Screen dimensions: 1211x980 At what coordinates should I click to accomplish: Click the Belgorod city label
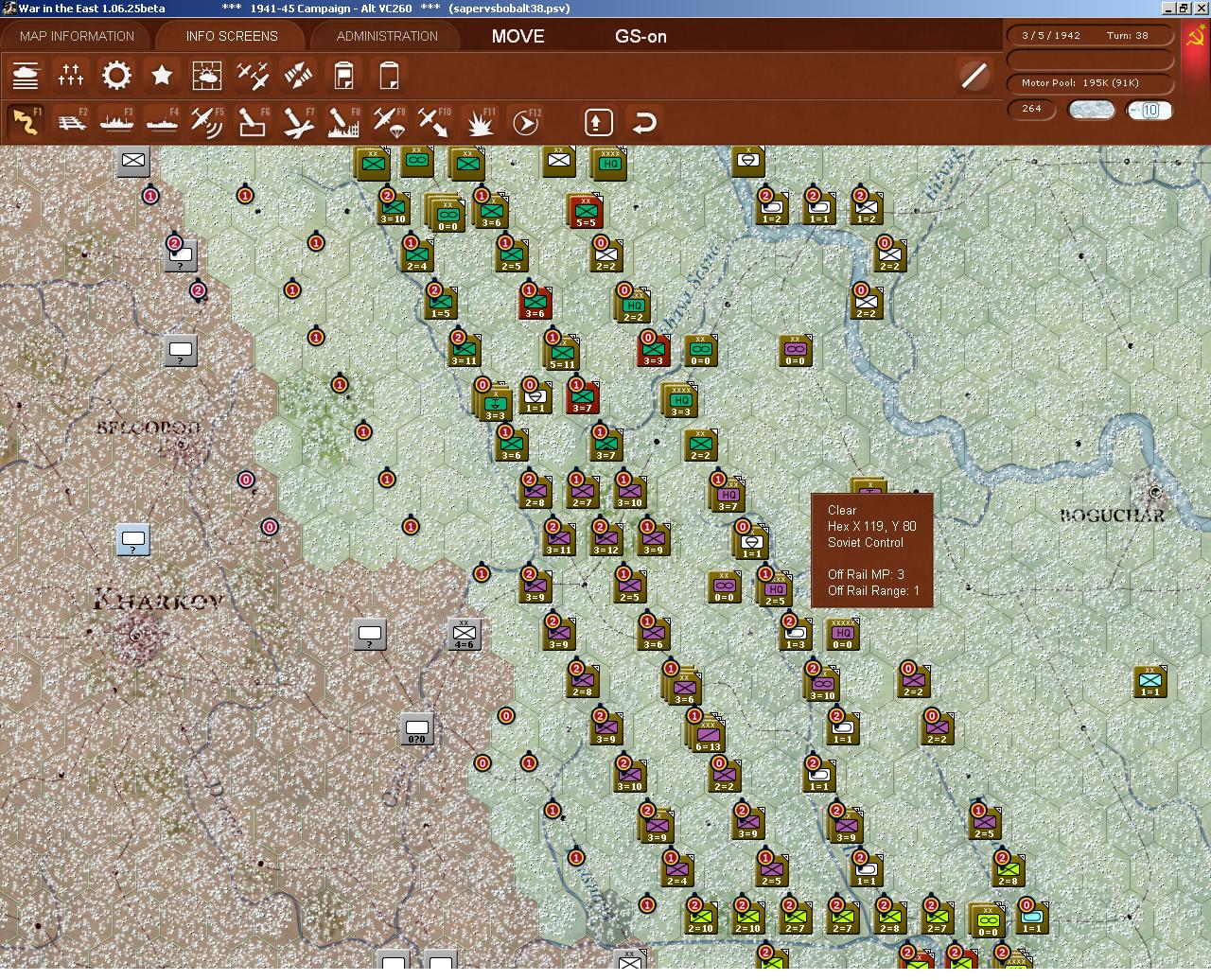click(x=149, y=428)
